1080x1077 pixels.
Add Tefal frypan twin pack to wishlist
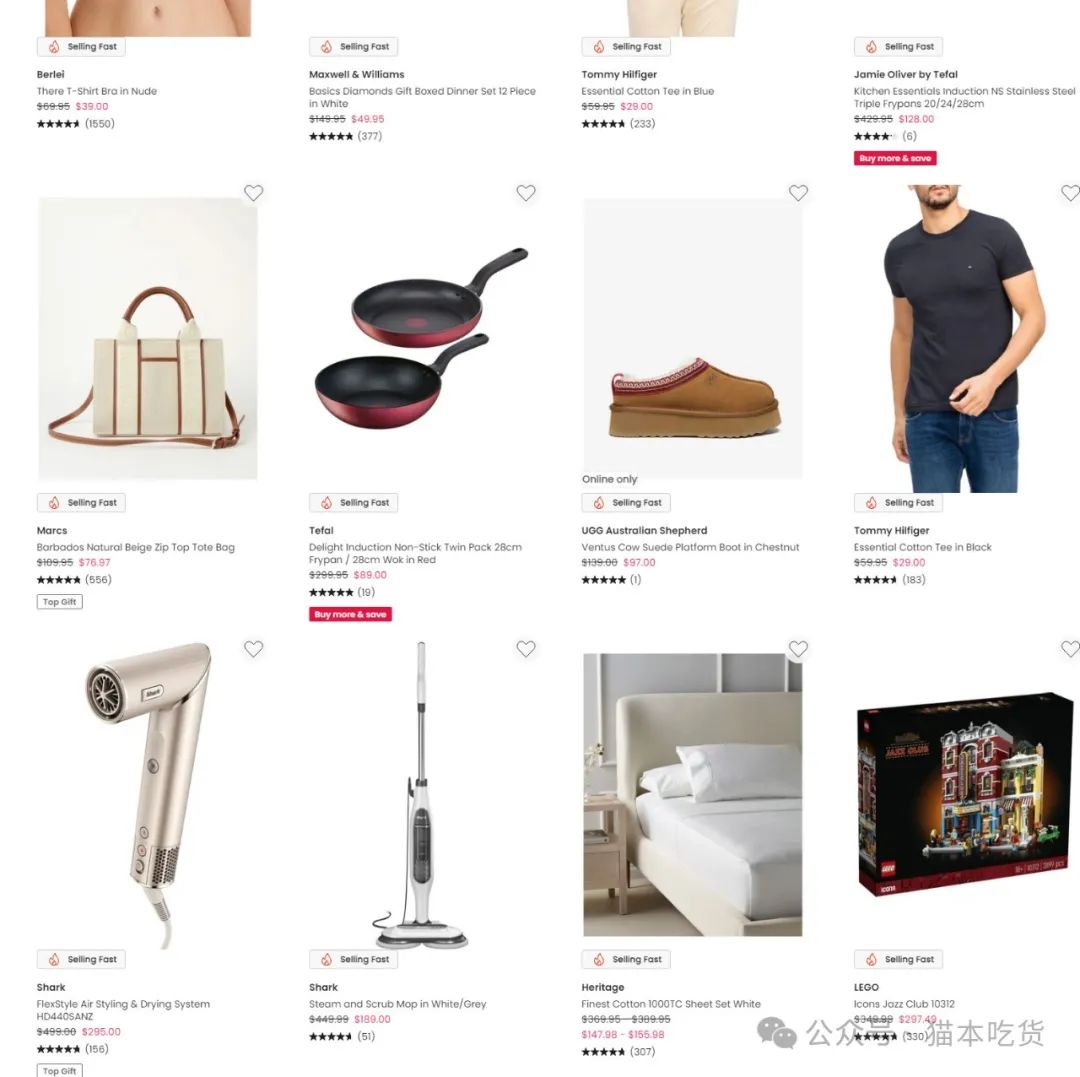pos(526,193)
